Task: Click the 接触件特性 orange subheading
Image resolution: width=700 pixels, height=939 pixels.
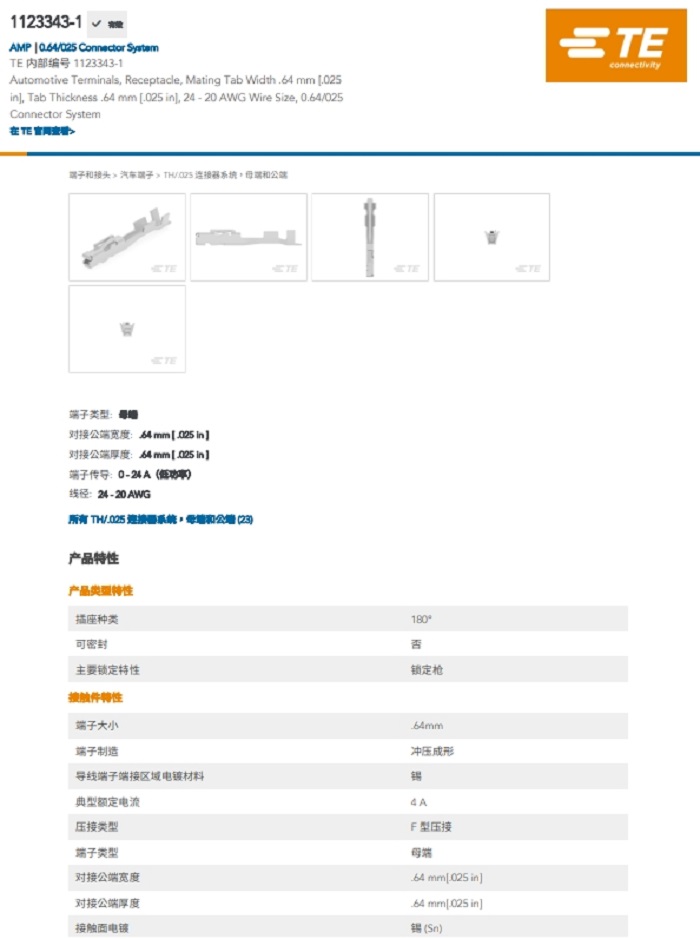Action: point(95,697)
